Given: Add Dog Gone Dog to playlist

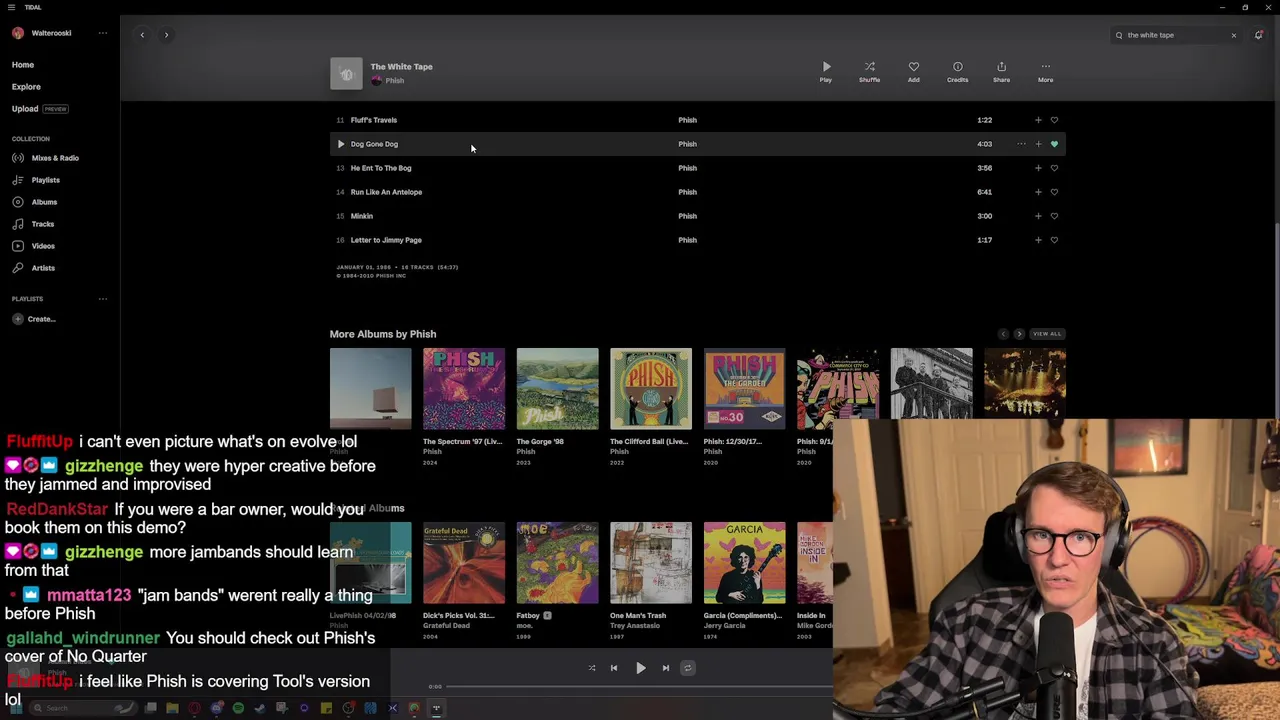Looking at the screenshot, I should 1038,144.
